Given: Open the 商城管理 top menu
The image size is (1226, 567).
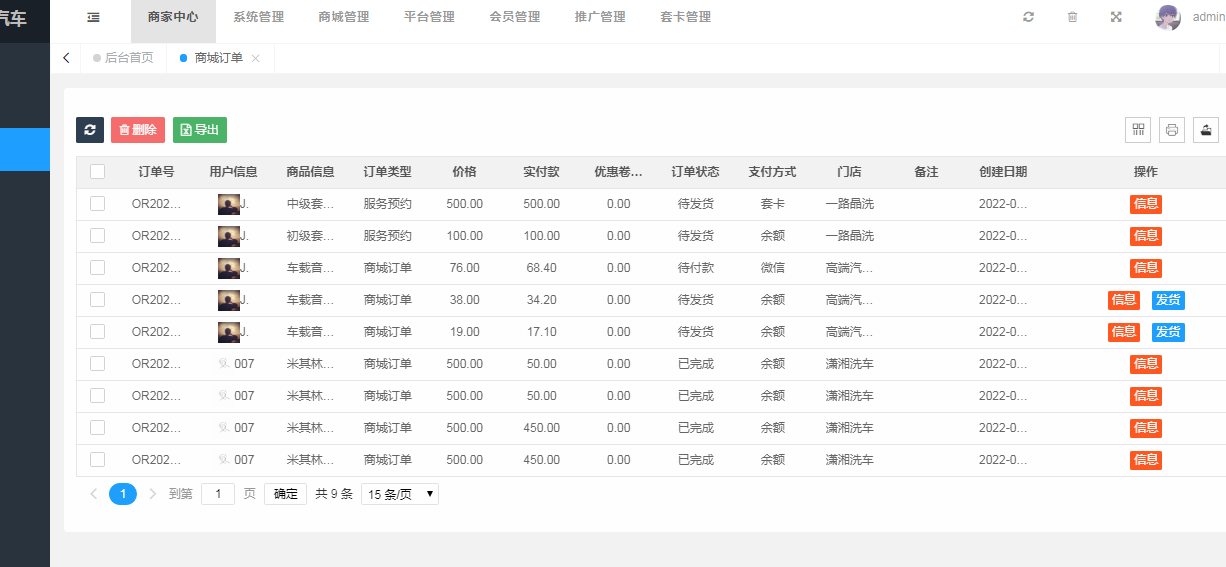Looking at the screenshot, I should click(344, 17).
